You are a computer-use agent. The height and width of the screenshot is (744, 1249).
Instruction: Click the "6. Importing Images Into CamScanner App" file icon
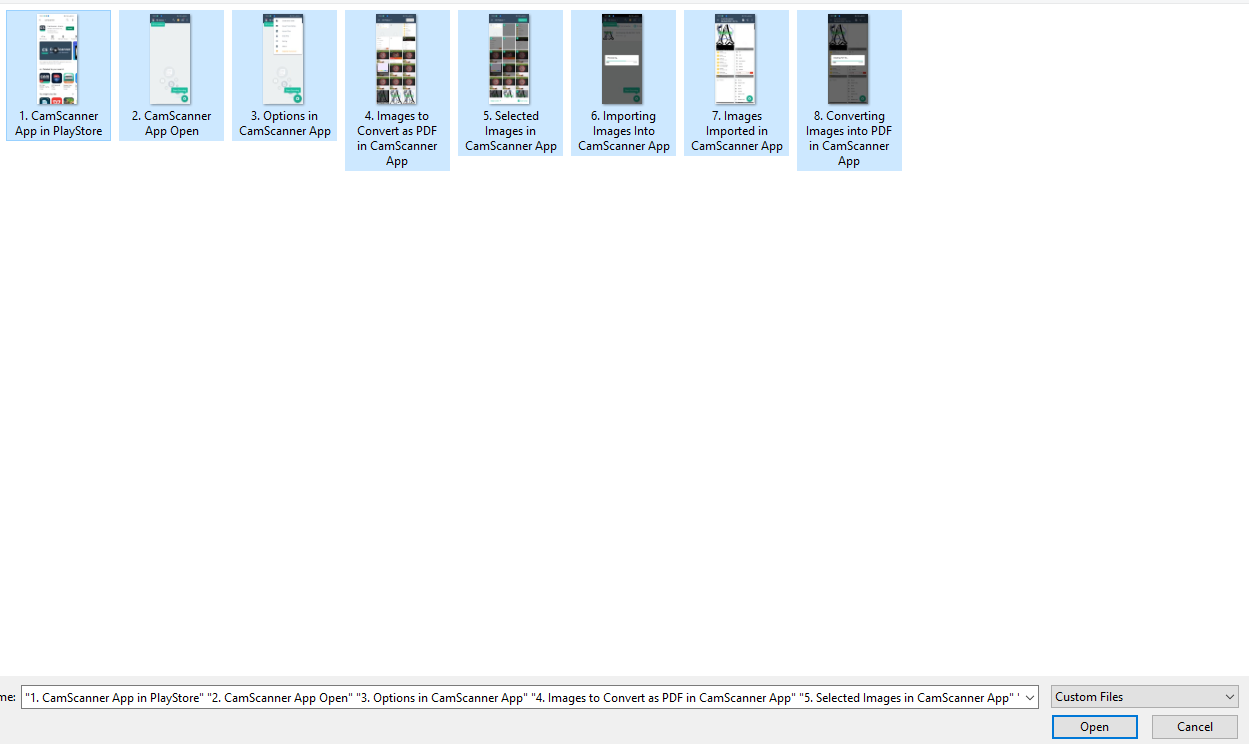pyautogui.click(x=623, y=60)
